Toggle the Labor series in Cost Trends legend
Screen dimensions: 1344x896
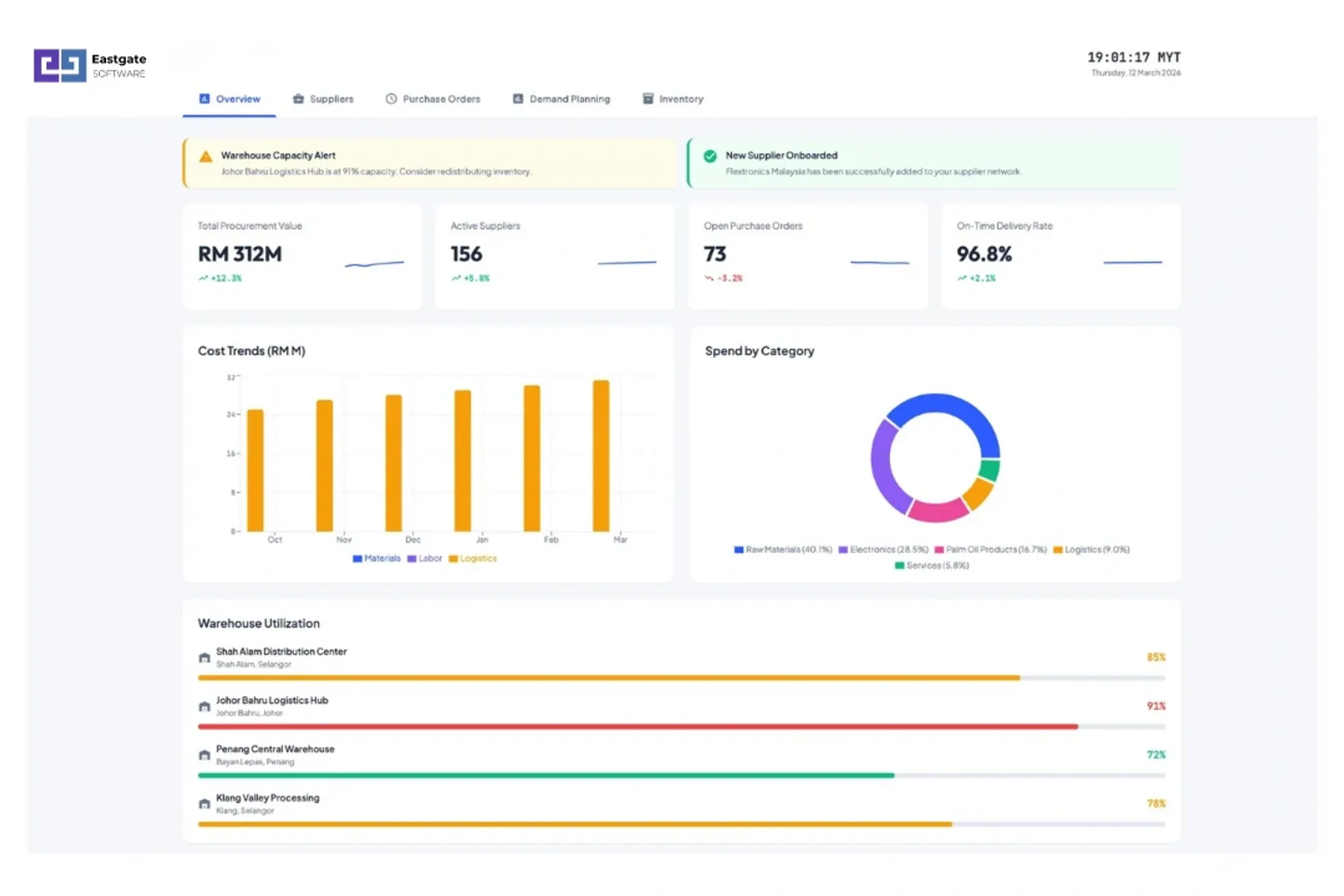[x=426, y=559]
